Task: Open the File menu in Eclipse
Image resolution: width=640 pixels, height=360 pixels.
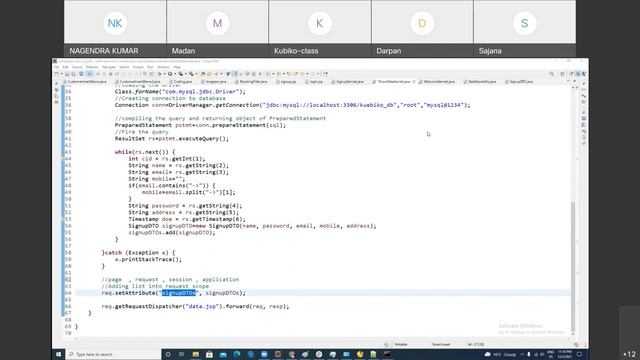Action: [56, 67]
